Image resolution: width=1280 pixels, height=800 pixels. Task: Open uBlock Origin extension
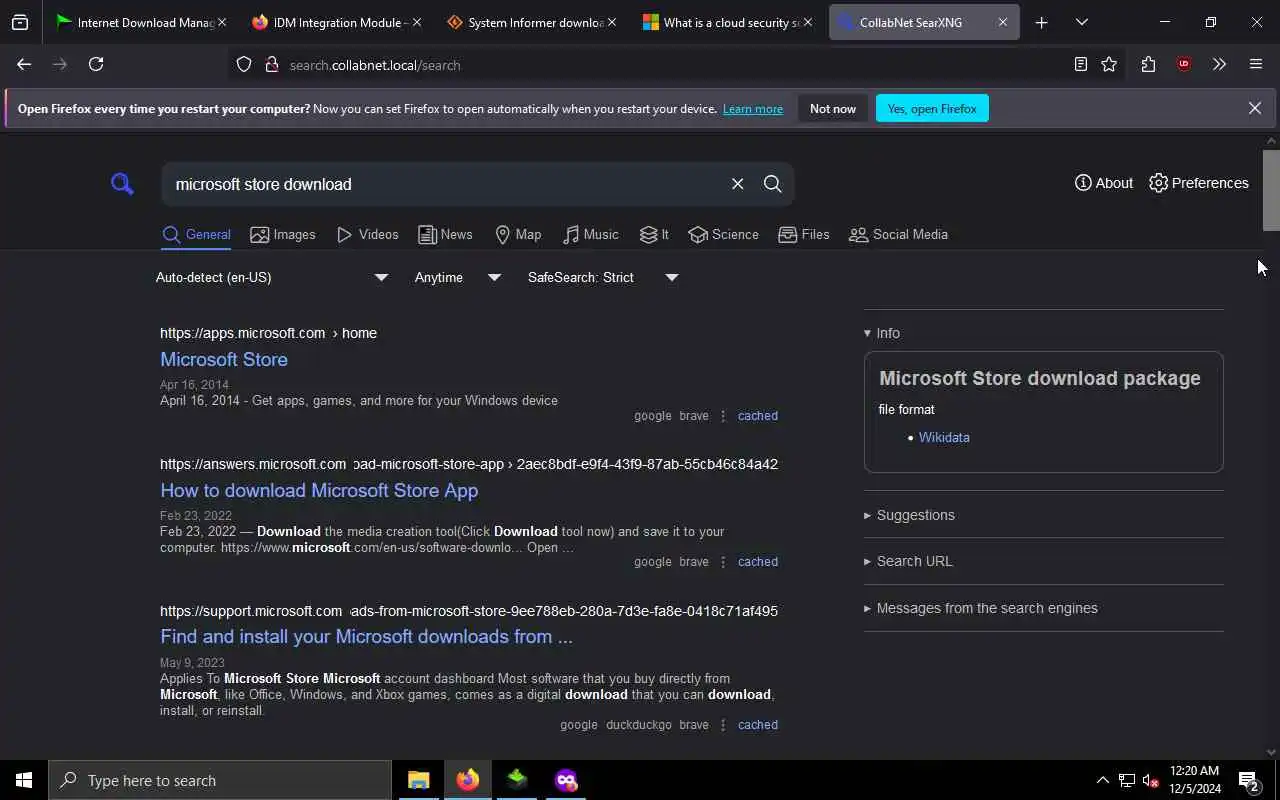coord(1184,64)
